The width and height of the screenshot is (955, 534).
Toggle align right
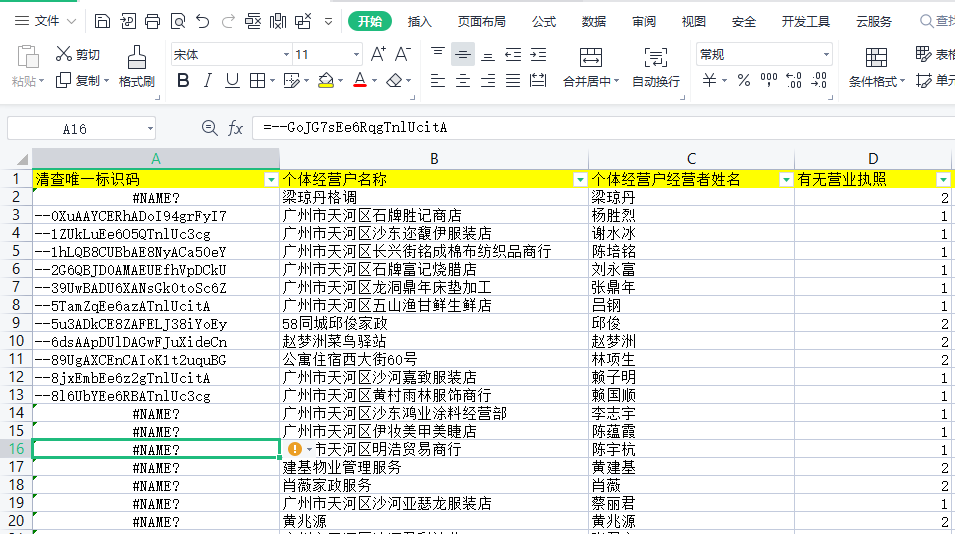coord(488,80)
